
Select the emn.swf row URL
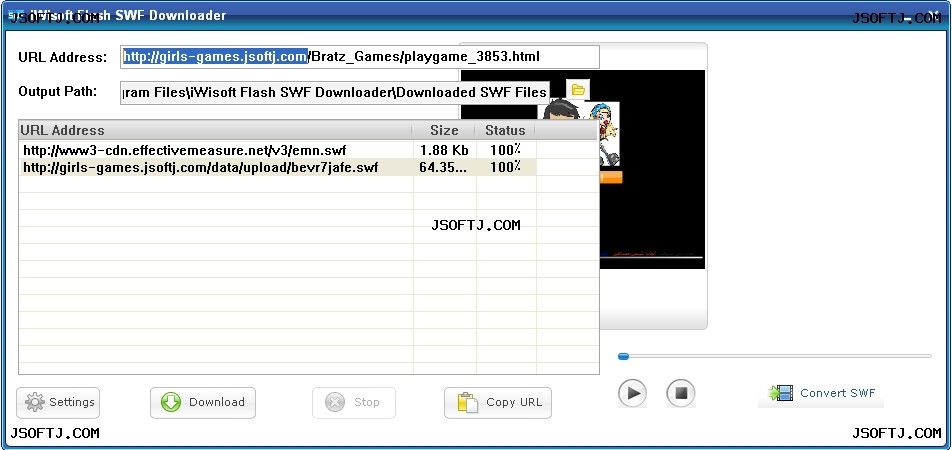185,151
